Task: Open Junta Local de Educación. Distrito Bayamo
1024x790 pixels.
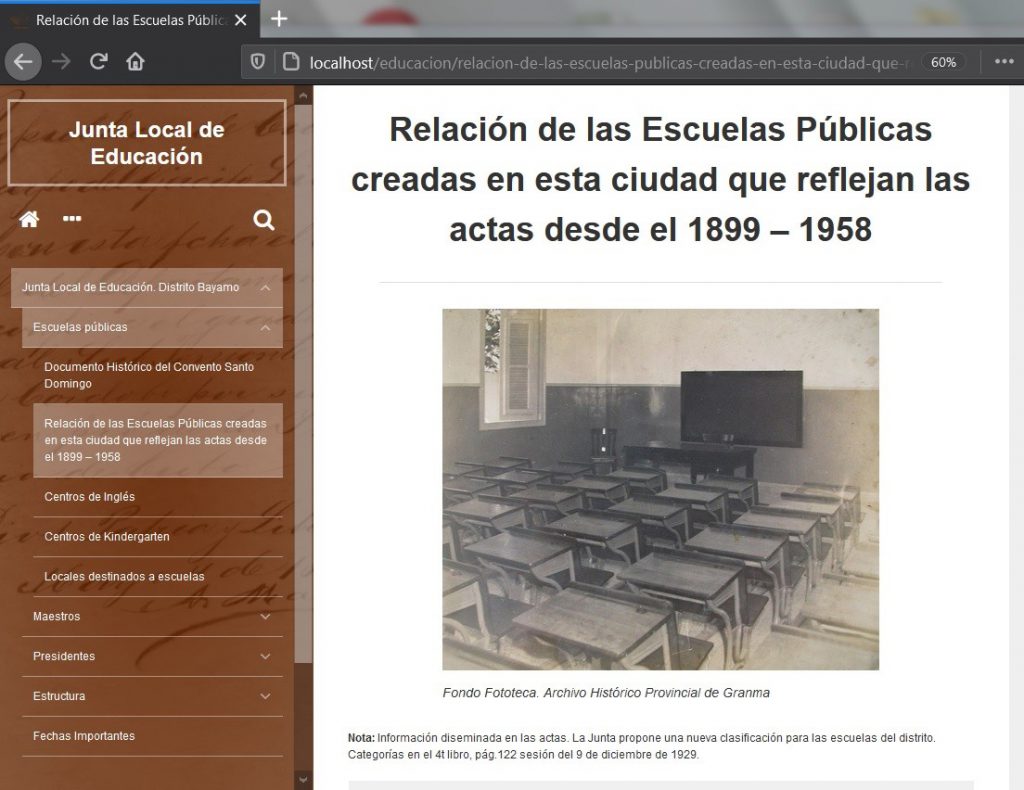Action: click(x=131, y=287)
